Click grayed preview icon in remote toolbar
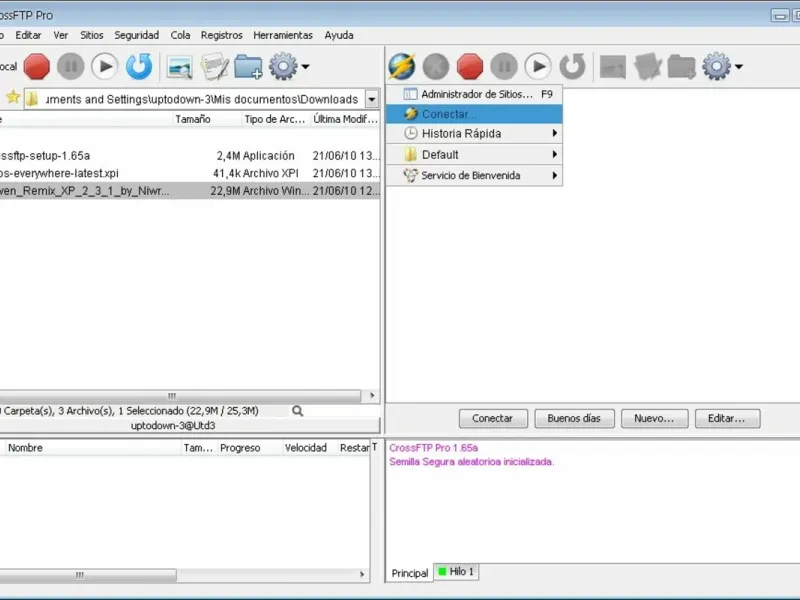The height and width of the screenshot is (600, 800). pyautogui.click(x=613, y=67)
